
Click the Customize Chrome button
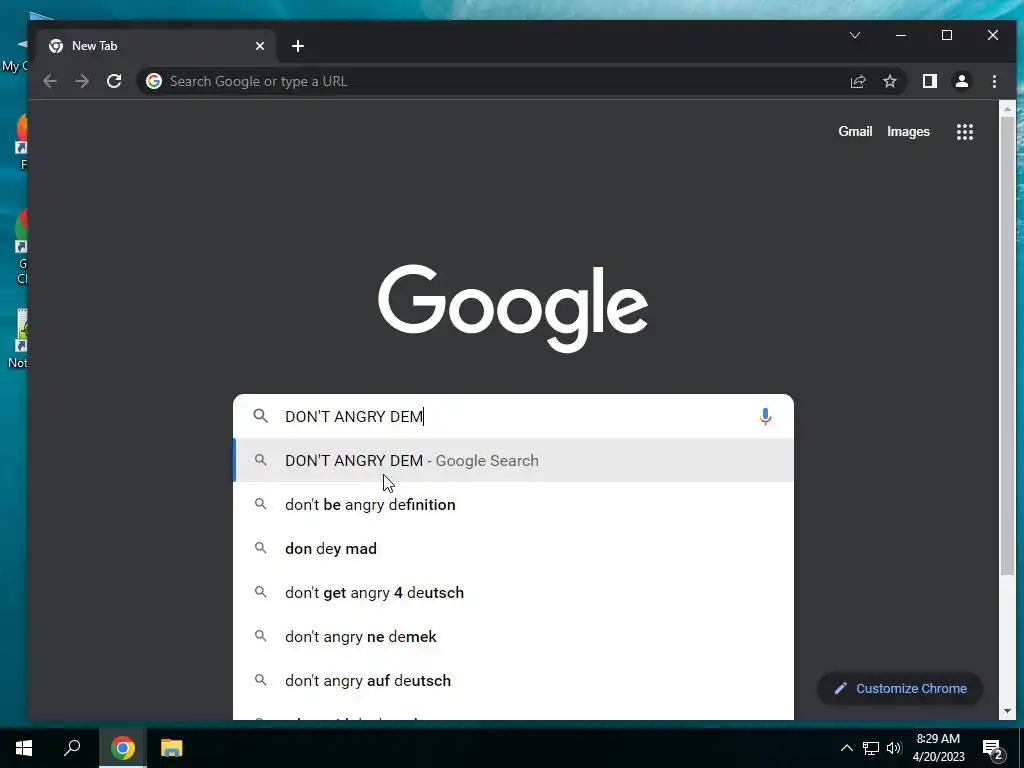tap(900, 688)
